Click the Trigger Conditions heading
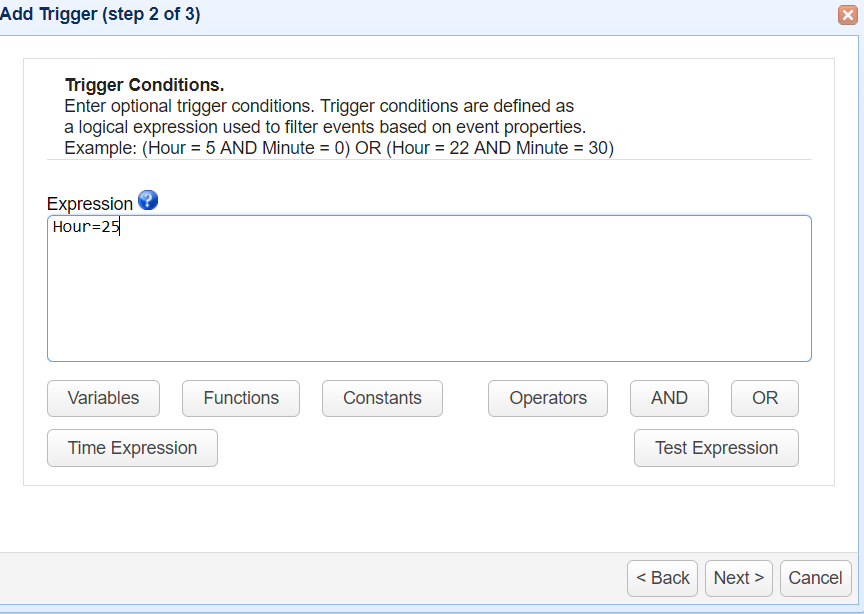The image size is (864, 614). (144, 85)
